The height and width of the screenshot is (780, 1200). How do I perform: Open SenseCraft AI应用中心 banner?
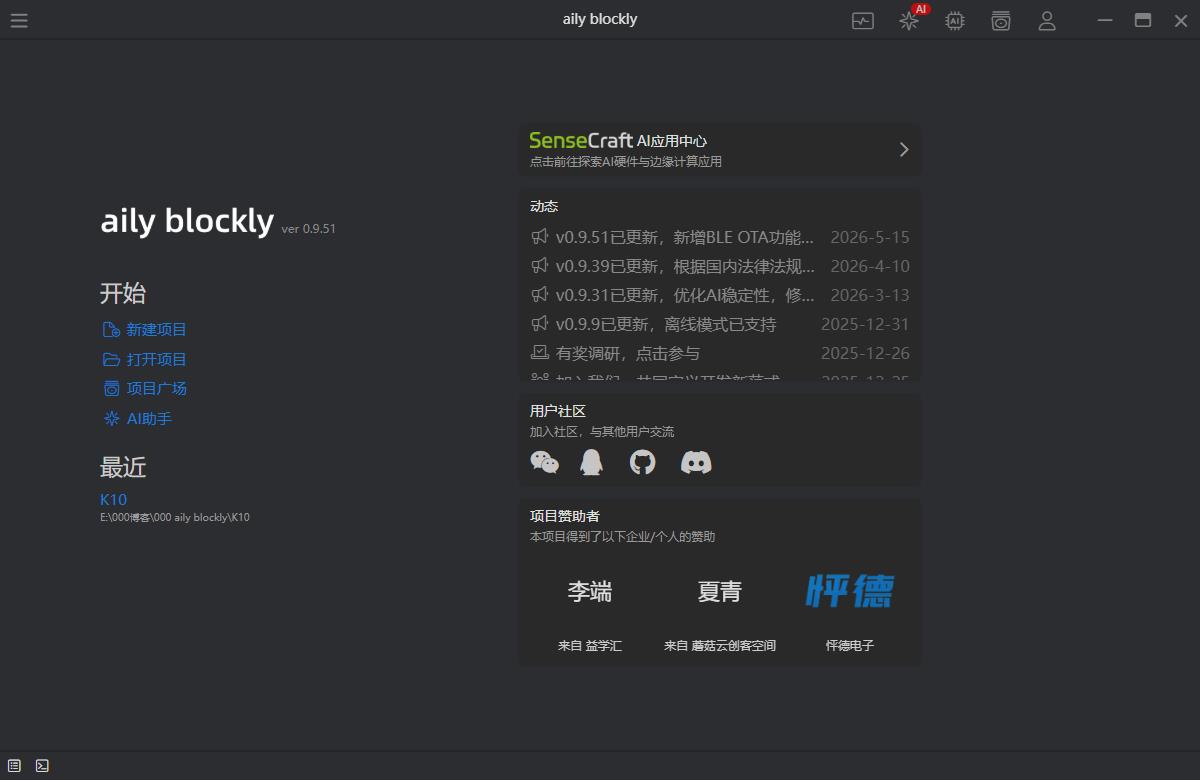coord(719,149)
